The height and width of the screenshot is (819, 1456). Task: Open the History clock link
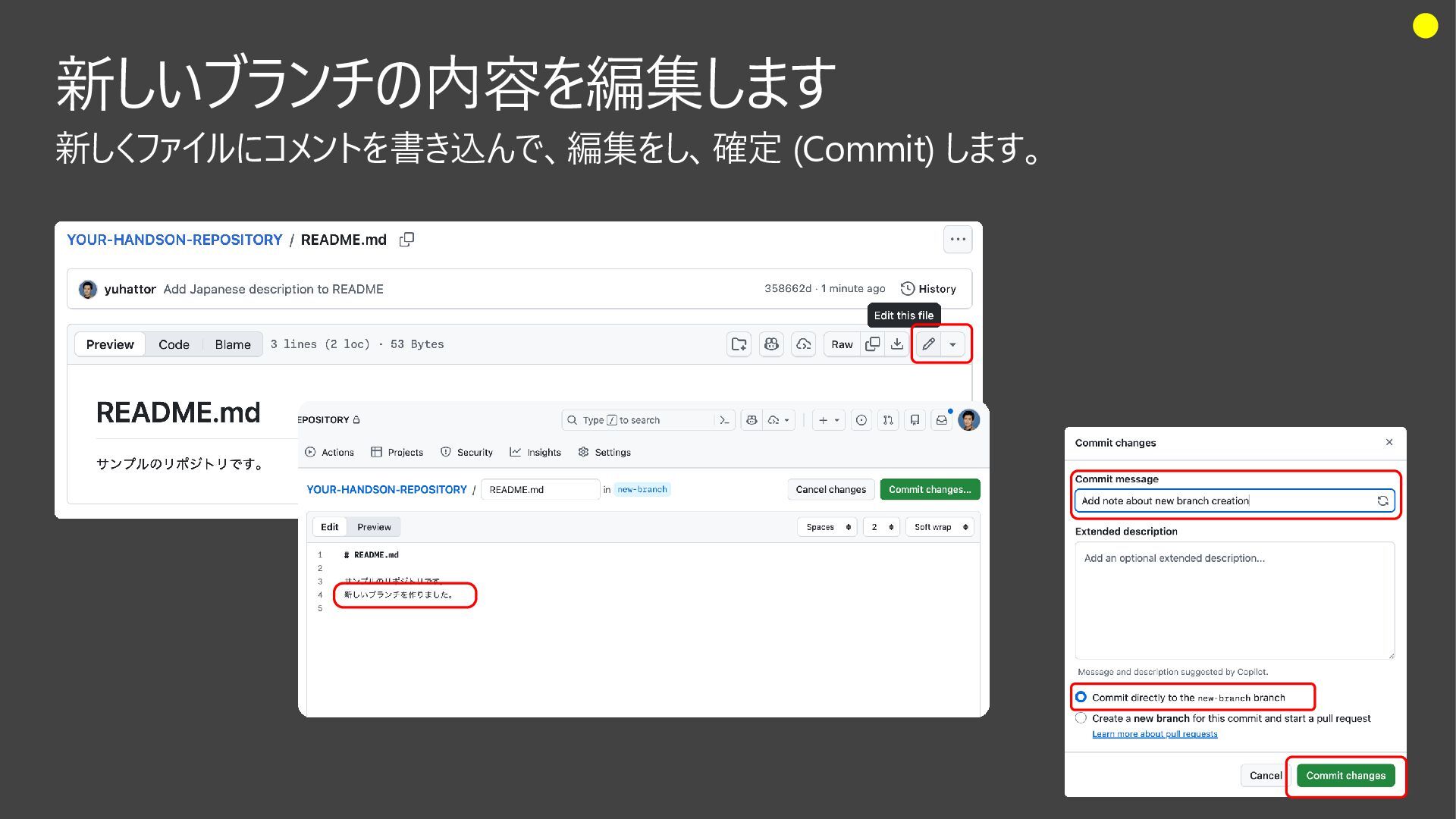pos(928,289)
